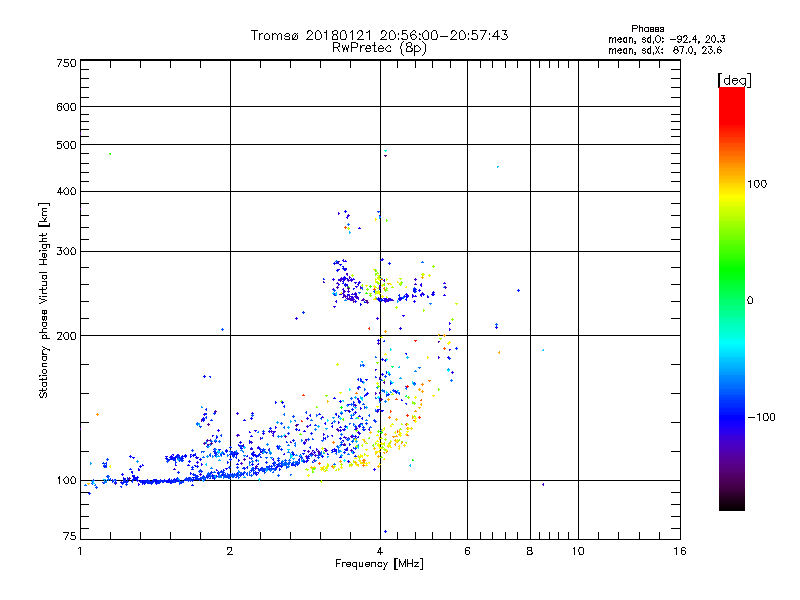800x600 pixels.
Task: Click the y-axis tick label '300'
Action: (66, 251)
